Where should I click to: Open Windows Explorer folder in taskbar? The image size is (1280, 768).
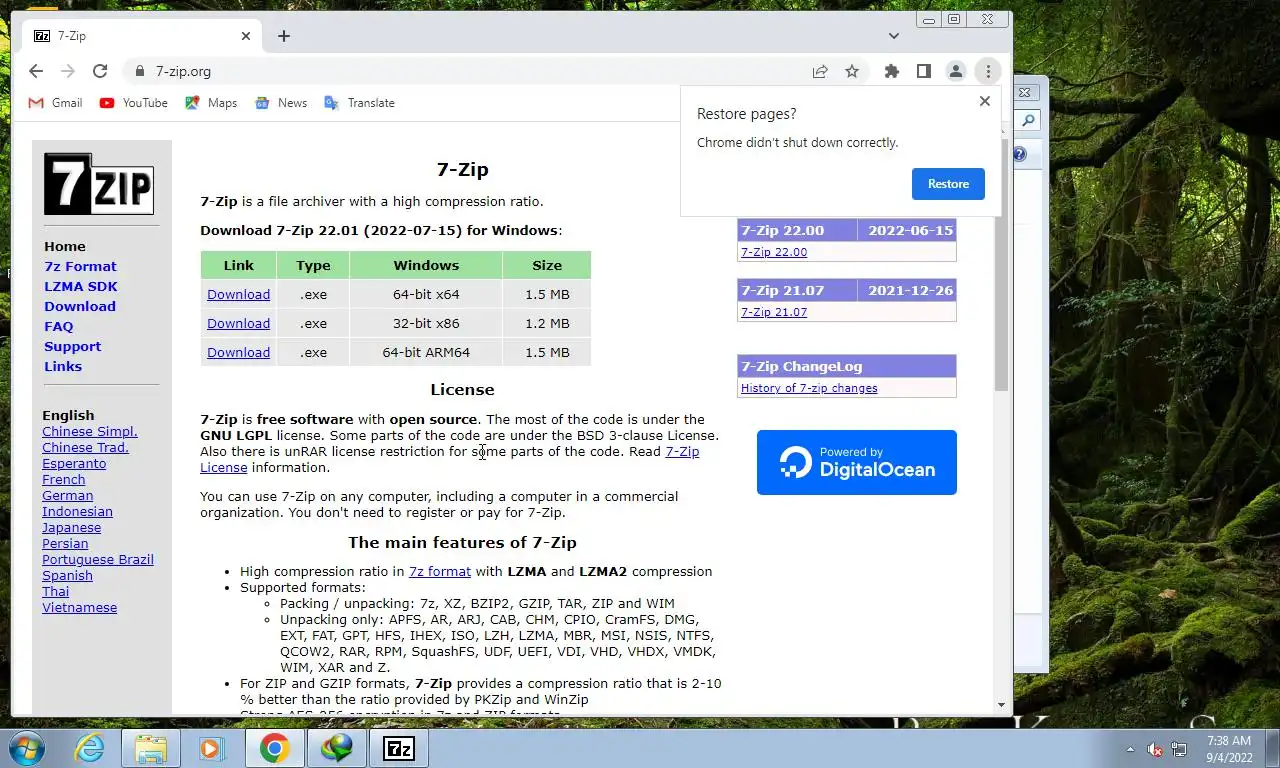tap(150, 748)
